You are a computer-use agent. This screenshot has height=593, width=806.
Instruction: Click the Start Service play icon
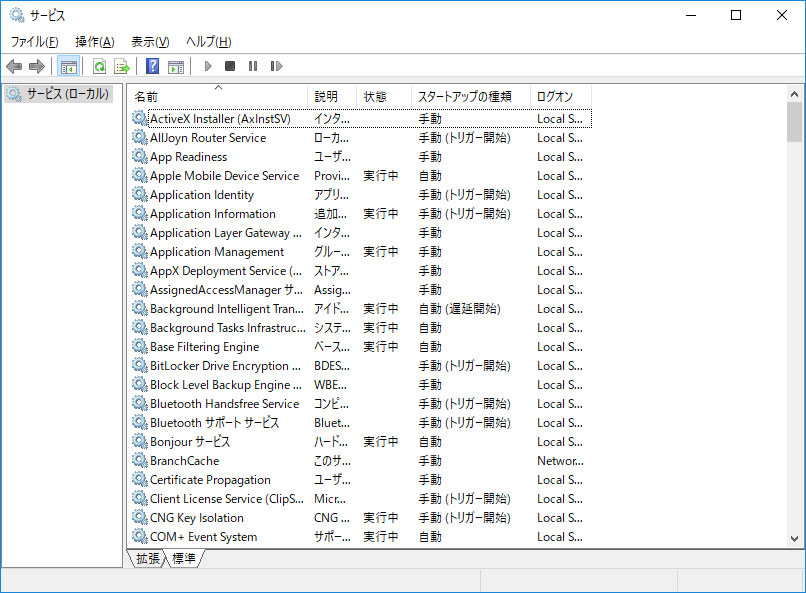[x=208, y=66]
